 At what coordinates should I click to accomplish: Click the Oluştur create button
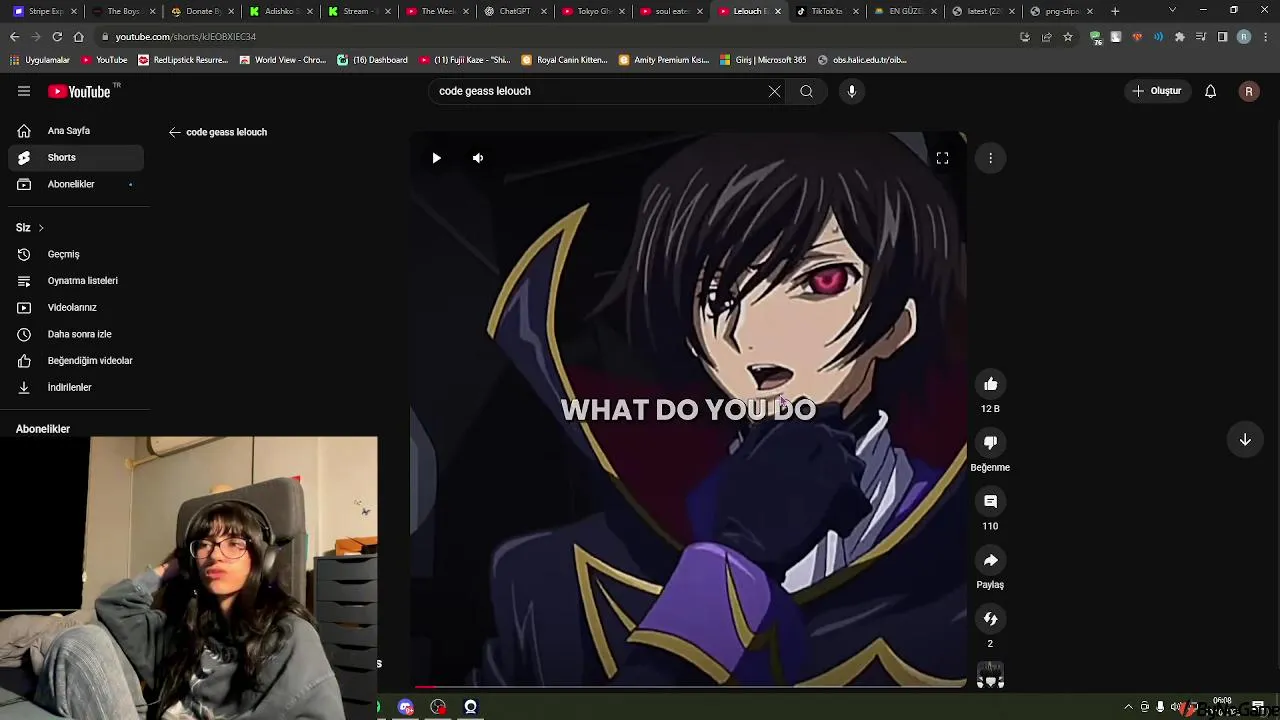coord(1157,91)
